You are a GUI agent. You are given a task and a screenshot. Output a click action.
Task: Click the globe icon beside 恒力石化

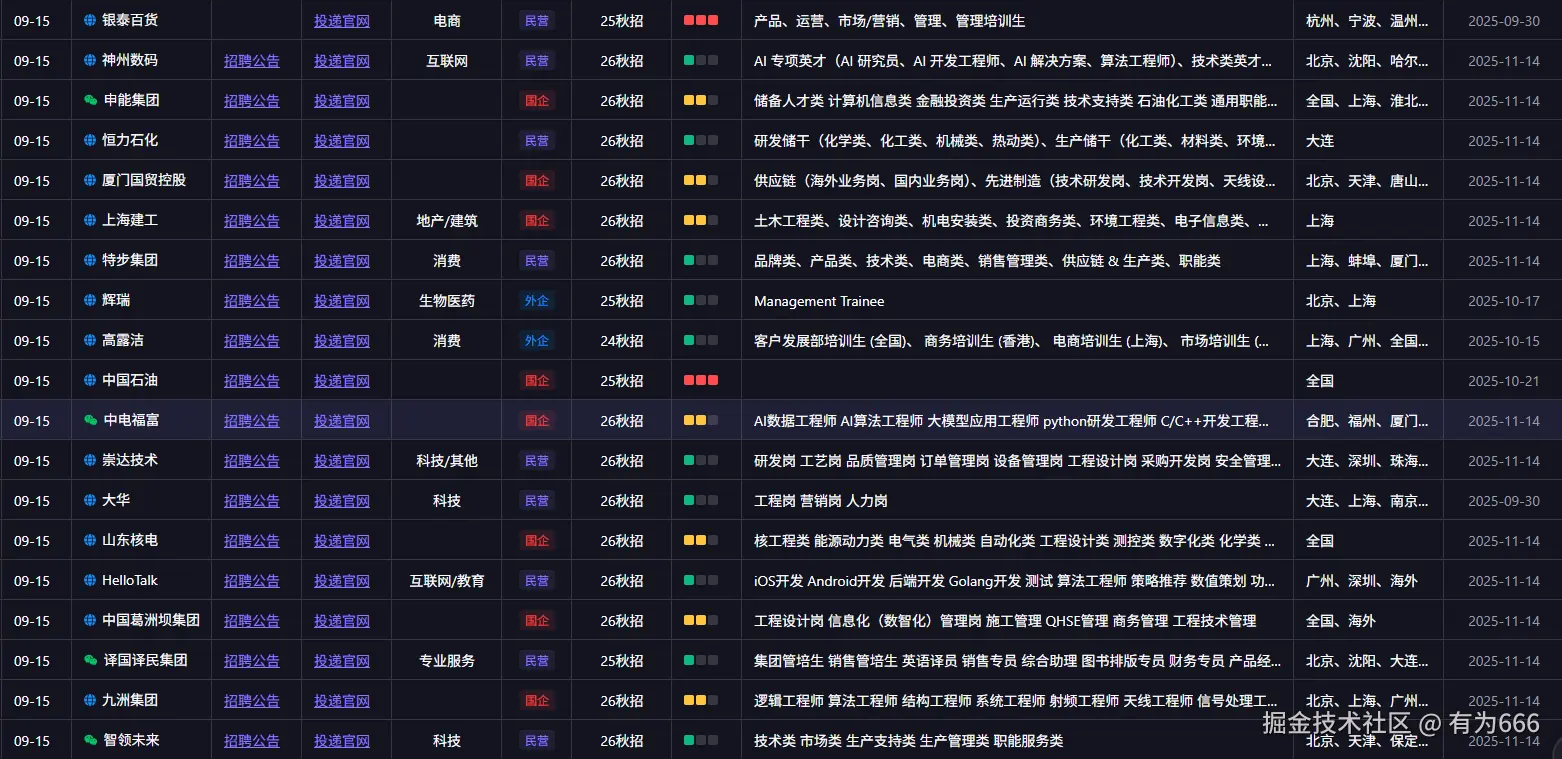click(x=90, y=140)
